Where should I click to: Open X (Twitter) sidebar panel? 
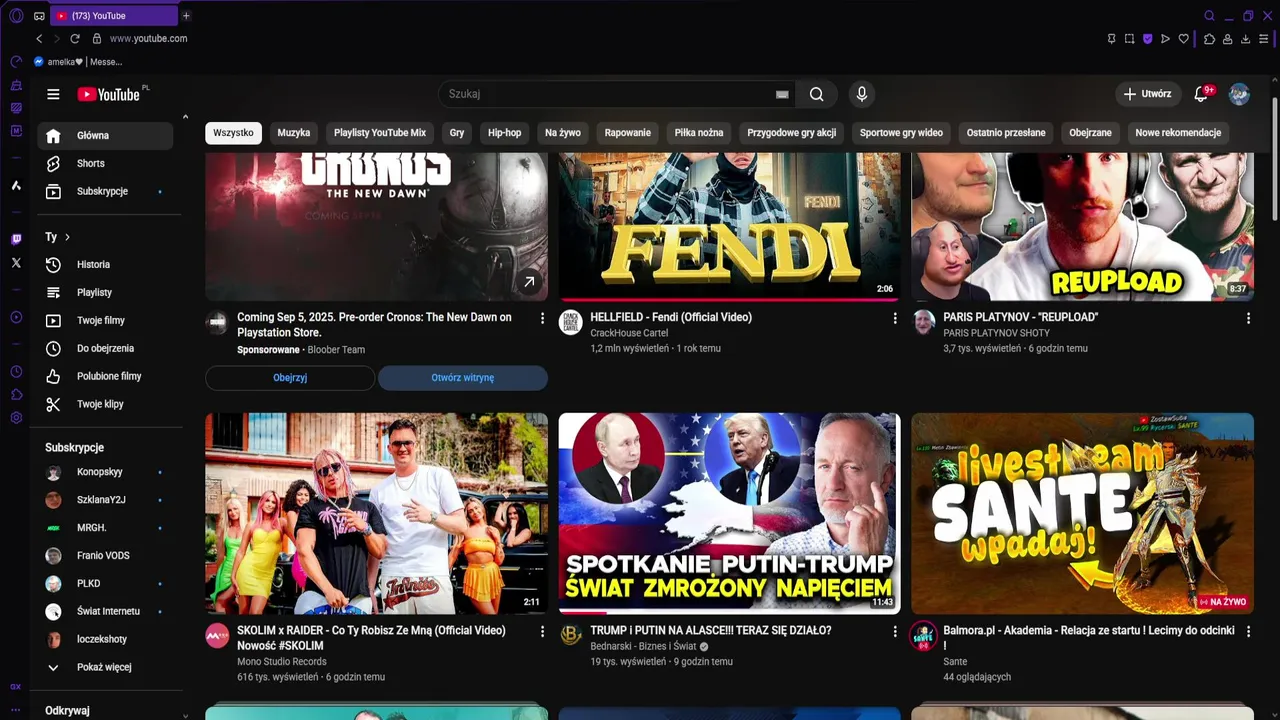(x=16, y=263)
